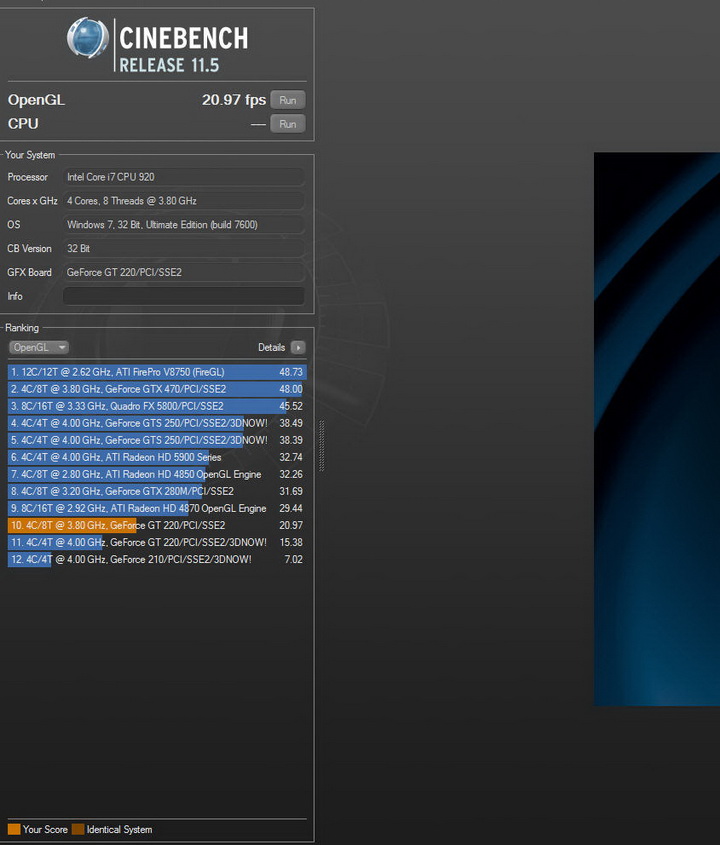The width and height of the screenshot is (720, 845).
Task: Click the 48.73 score value
Action: click(x=291, y=372)
